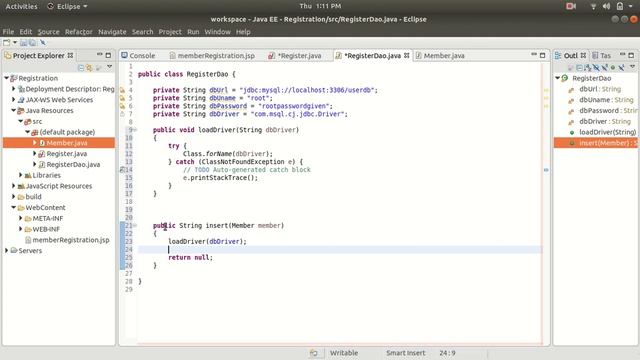The width and height of the screenshot is (640, 360).
Task: Toggle Hide Local Types in Outline toolbar
Action: 621,67
